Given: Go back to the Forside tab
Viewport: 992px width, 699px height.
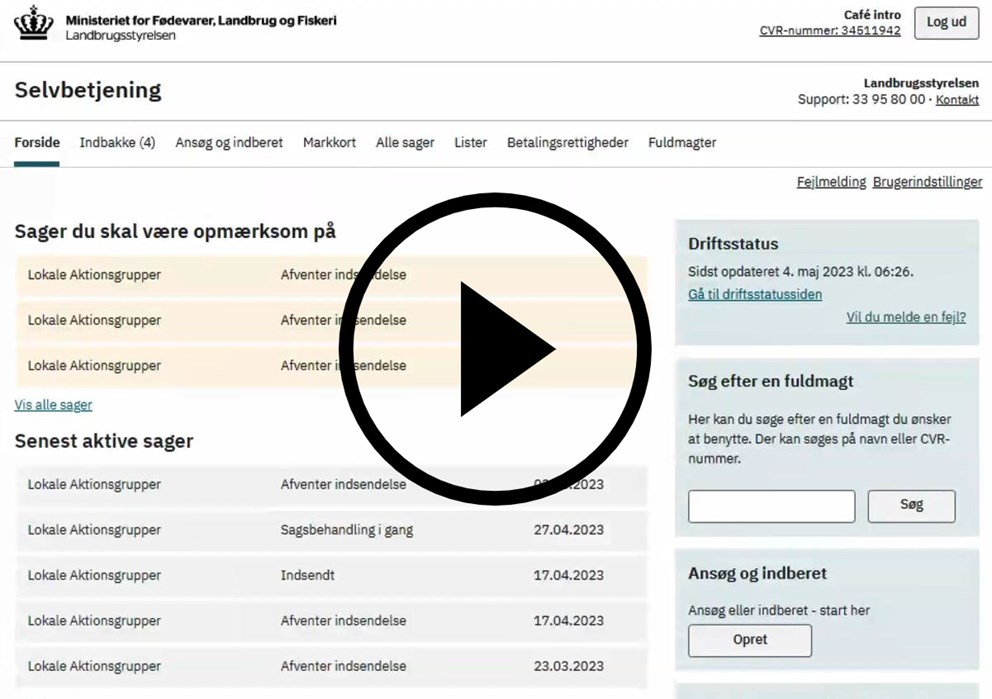Looking at the screenshot, I should [36, 142].
